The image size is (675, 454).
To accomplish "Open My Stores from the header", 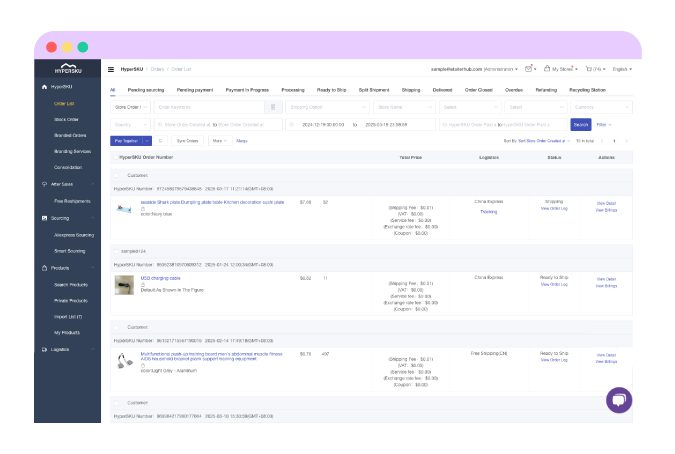I will (564, 69).
